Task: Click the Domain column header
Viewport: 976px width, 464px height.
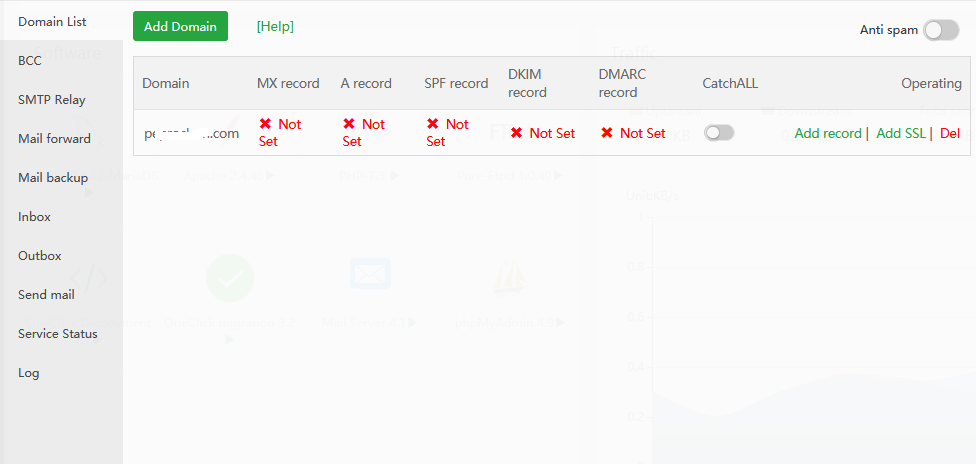Action: [x=166, y=83]
